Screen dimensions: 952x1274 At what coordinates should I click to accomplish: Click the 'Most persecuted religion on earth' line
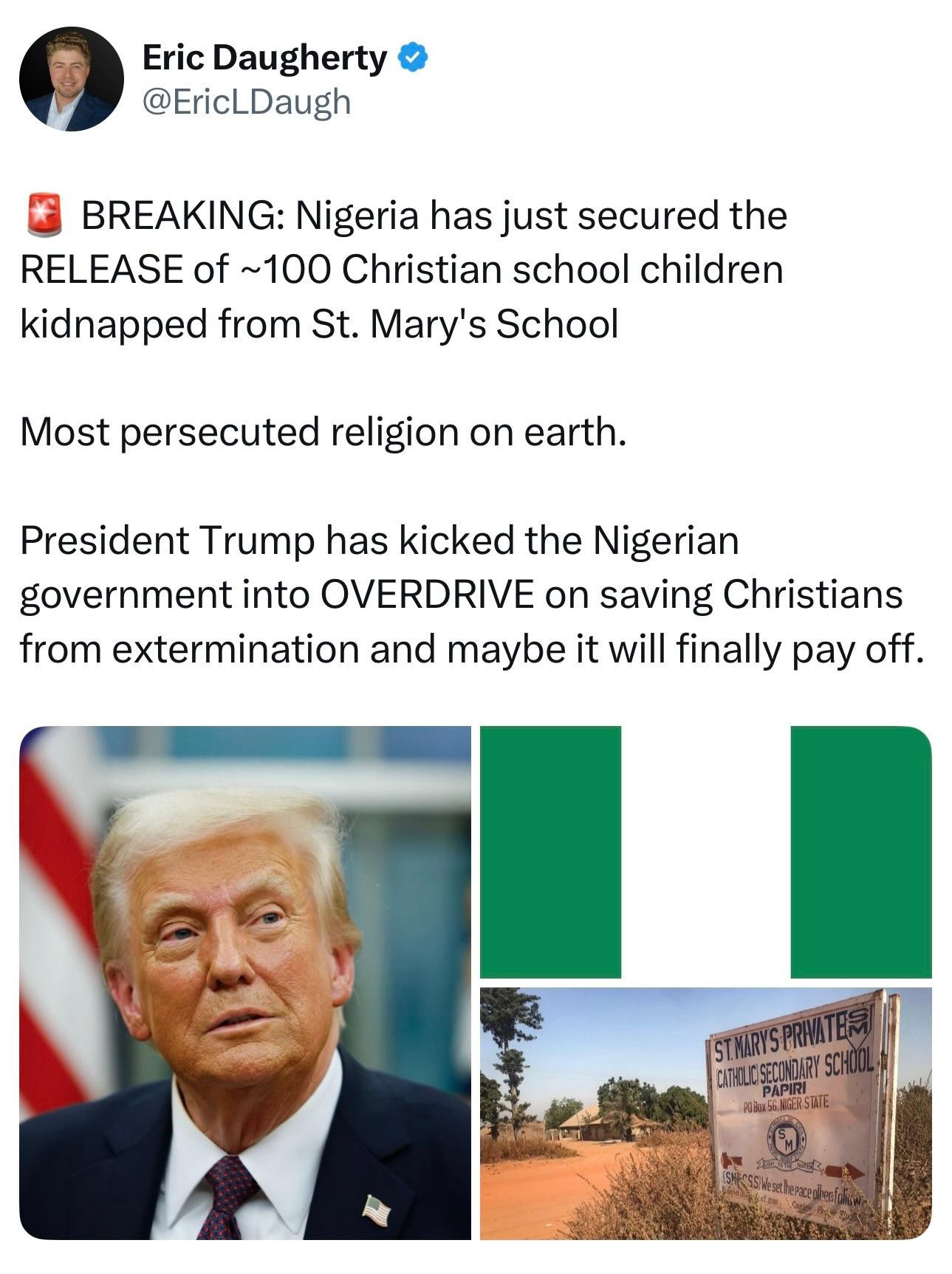point(323,432)
